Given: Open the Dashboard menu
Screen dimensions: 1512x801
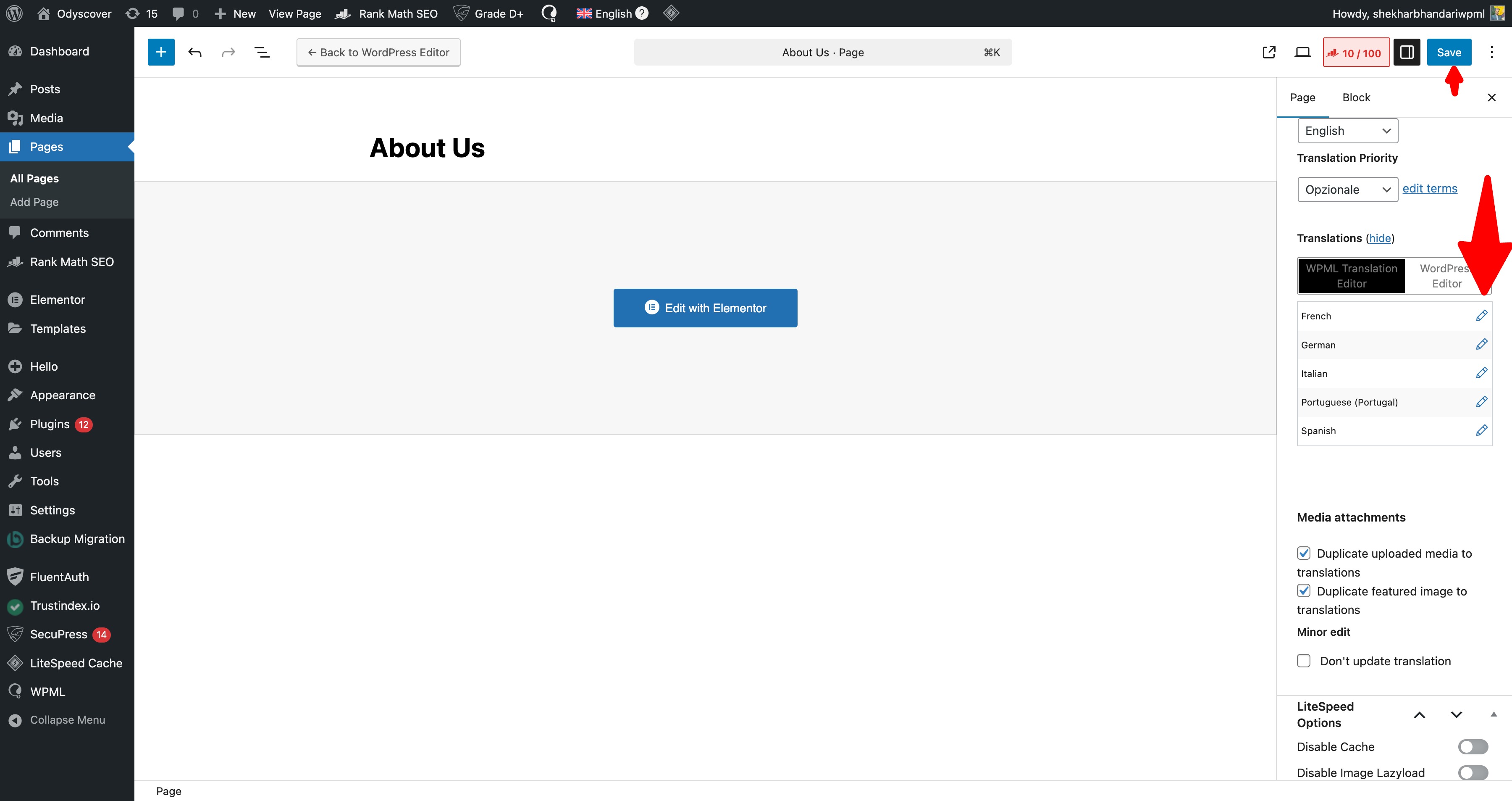Looking at the screenshot, I should (67, 51).
